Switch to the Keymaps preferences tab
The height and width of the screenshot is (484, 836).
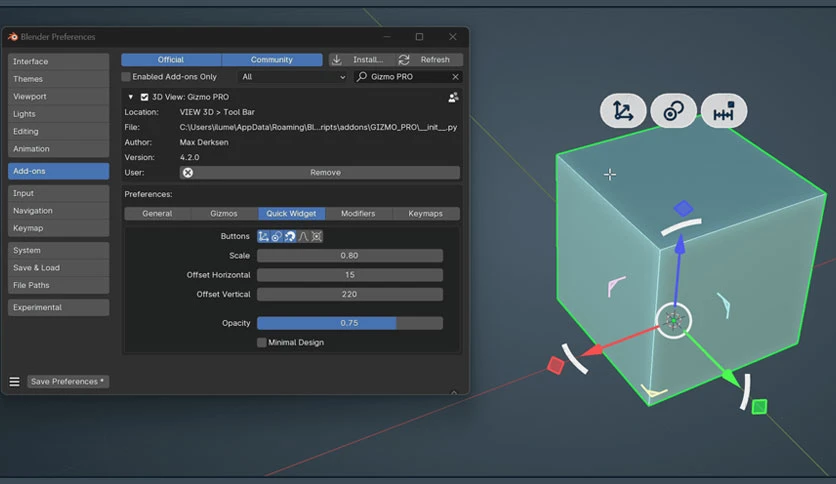point(425,214)
